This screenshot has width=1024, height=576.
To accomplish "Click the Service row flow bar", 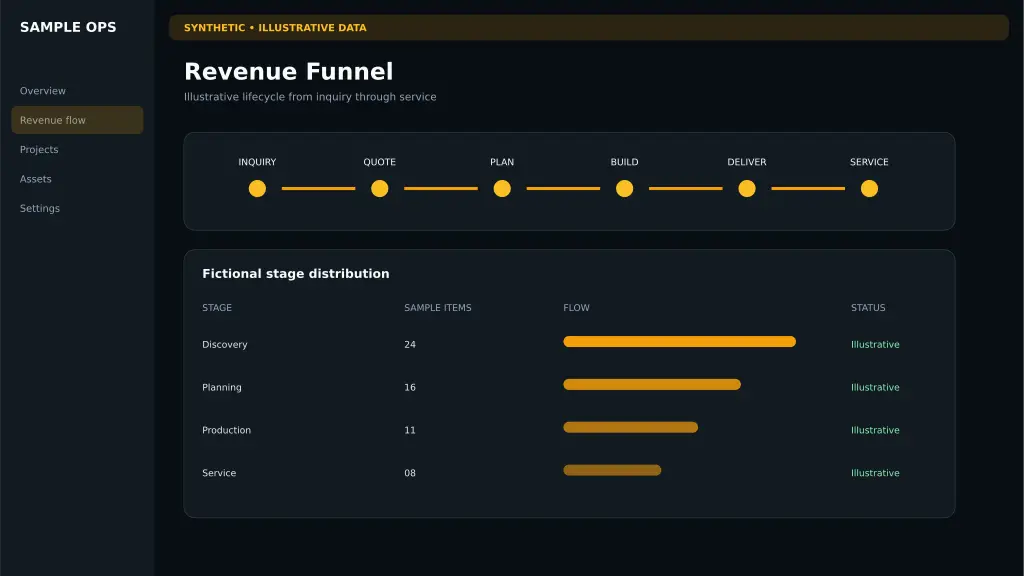I will (x=612, y=470).
